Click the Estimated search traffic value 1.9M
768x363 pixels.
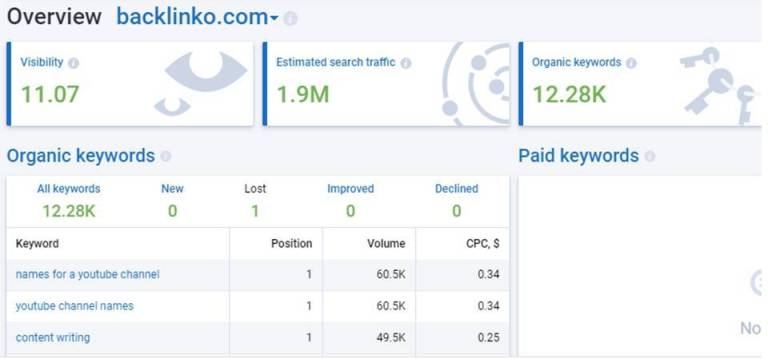click(303, 94)
